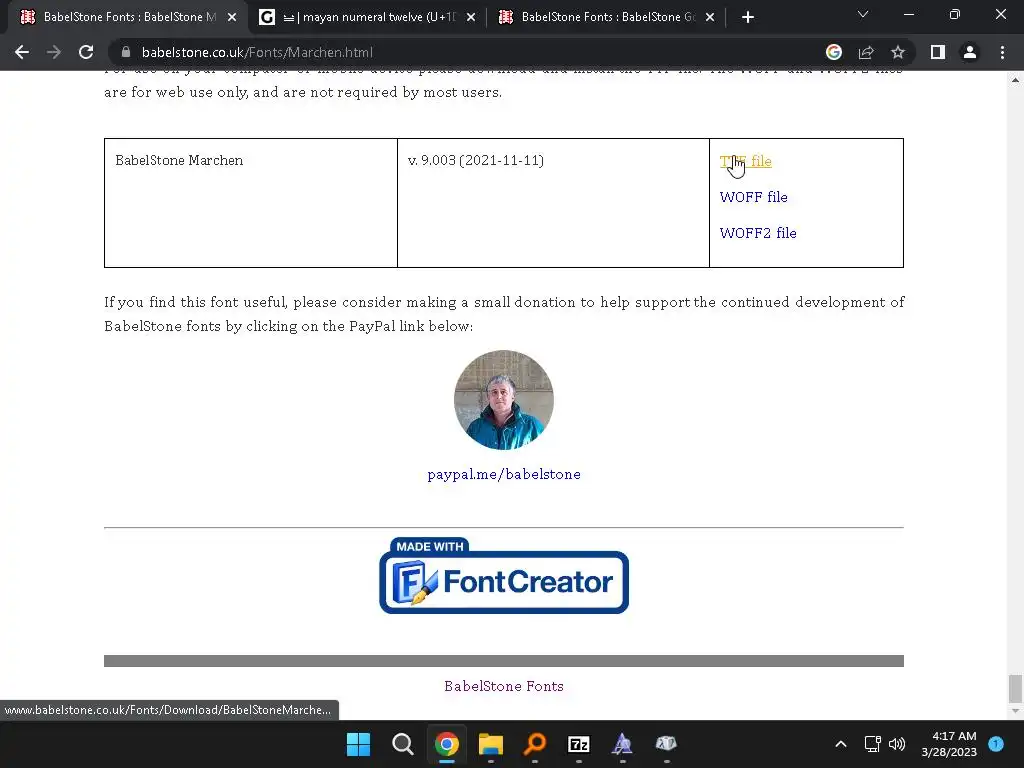Open network settings tray icon

pos(872,744)
